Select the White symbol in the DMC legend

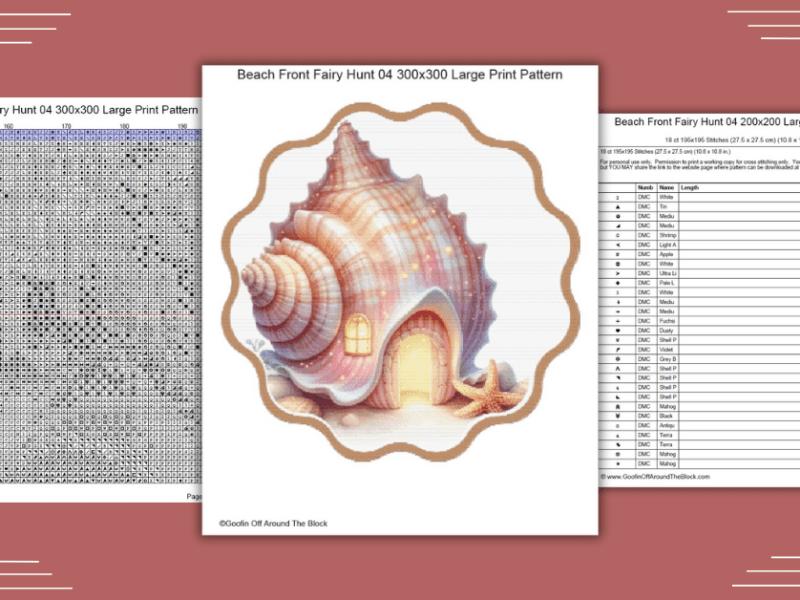pos(617,197)
